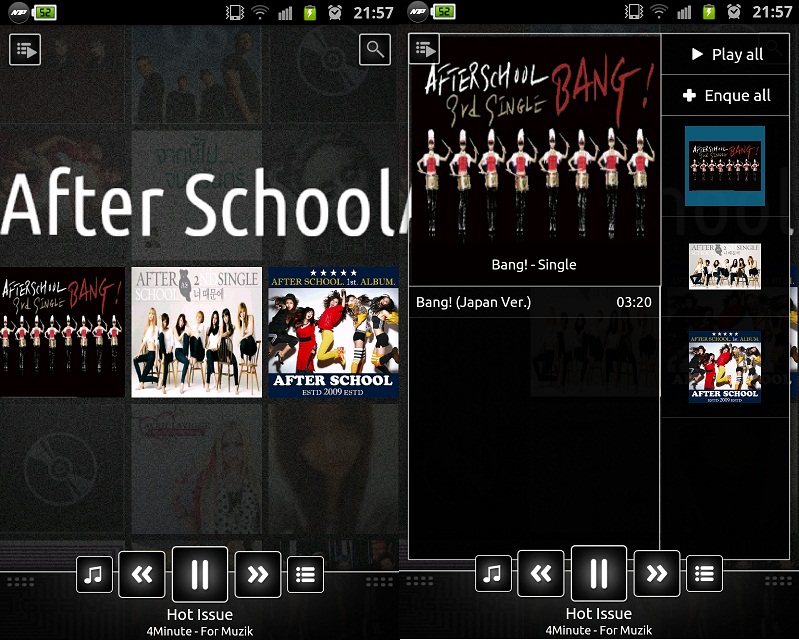The width and height of the screenshot is (799, 640).
Task: Play Bang! (Japan Ver.) track
Action: tap(534, 302)
